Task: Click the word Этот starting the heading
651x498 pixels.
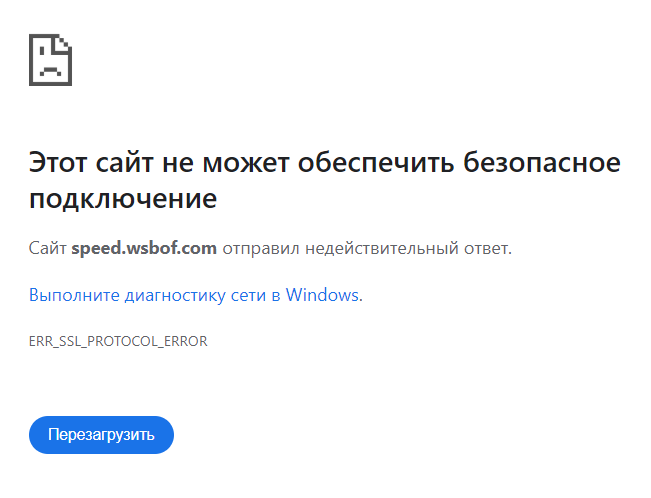Action: pyautogui.click(x=58, y=163)
